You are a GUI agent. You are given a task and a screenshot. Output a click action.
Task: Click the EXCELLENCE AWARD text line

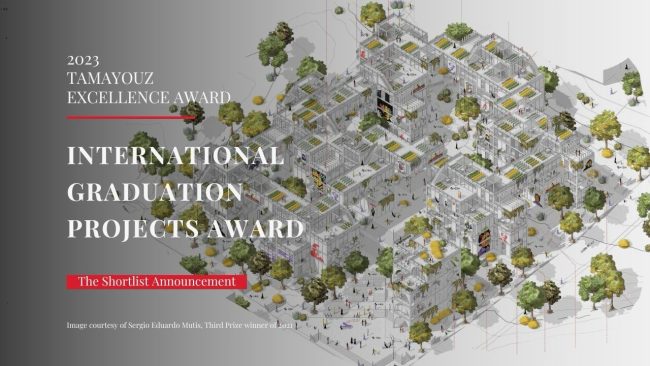click(149, 97)
